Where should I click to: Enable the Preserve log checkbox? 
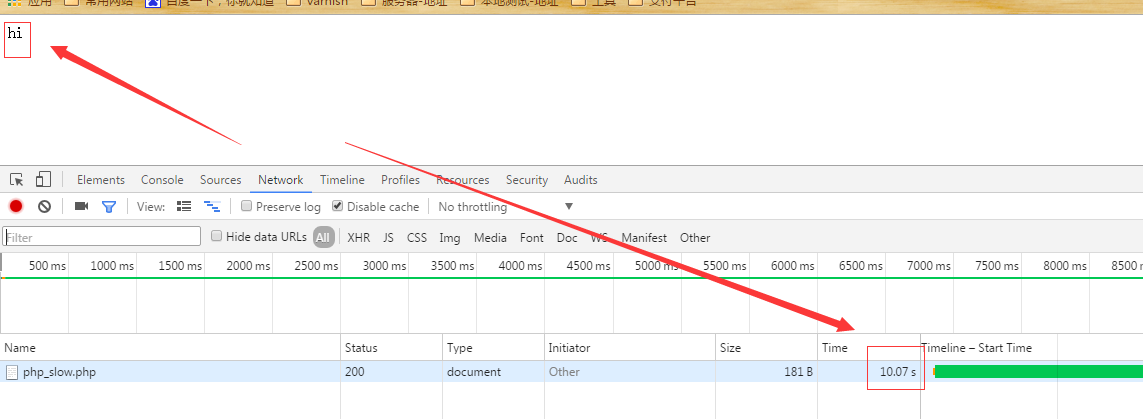click(246, 207)
